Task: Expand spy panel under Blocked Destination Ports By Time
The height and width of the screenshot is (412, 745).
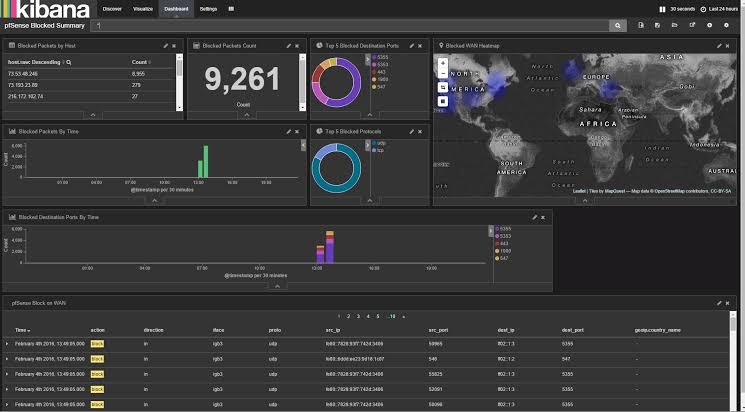Action: [x=277, y=286]
